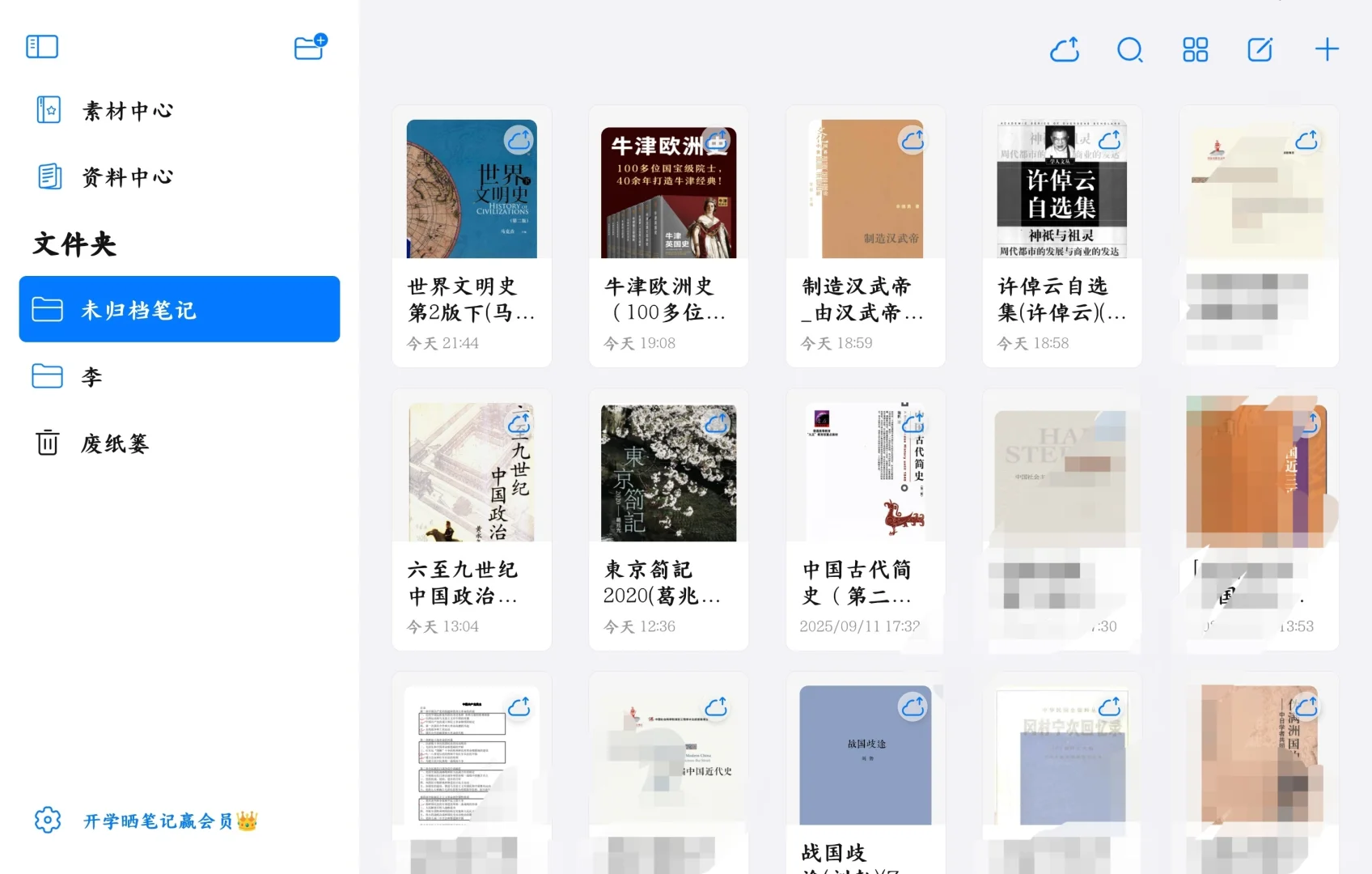Show the 废纸篓 trash folder
1372x874 pixels.
(x=115, y=443)
